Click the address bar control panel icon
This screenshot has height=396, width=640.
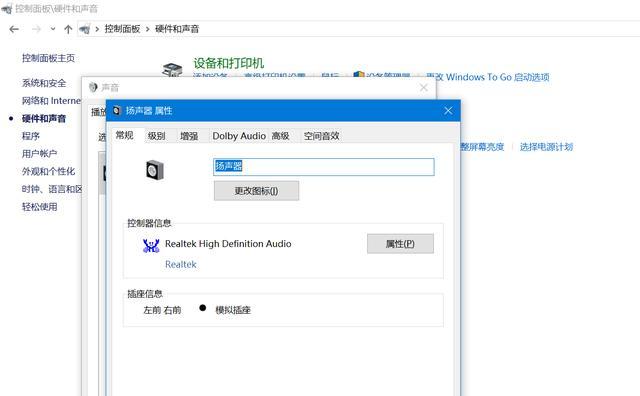(84, 29)
